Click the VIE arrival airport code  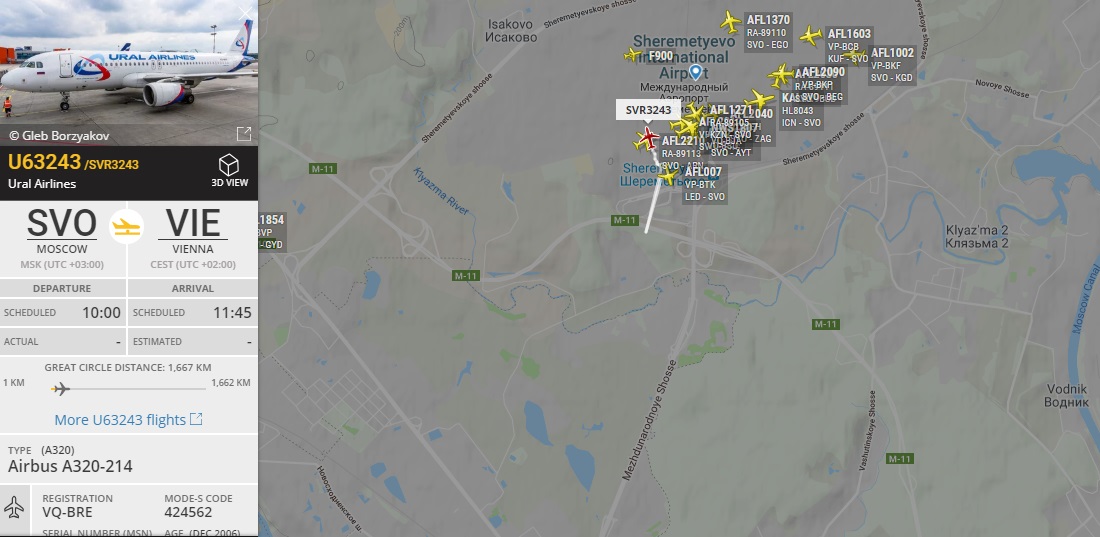click(193, 224)
